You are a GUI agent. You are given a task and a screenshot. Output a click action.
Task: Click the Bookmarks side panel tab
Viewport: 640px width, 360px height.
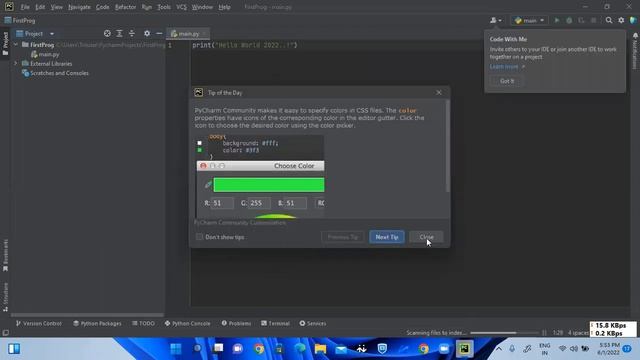coord(5,255)
